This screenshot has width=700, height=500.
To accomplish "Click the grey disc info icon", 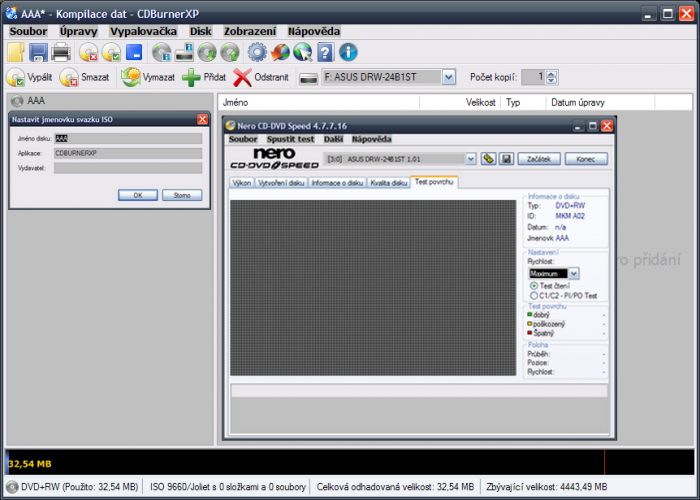I will [162, 52].
